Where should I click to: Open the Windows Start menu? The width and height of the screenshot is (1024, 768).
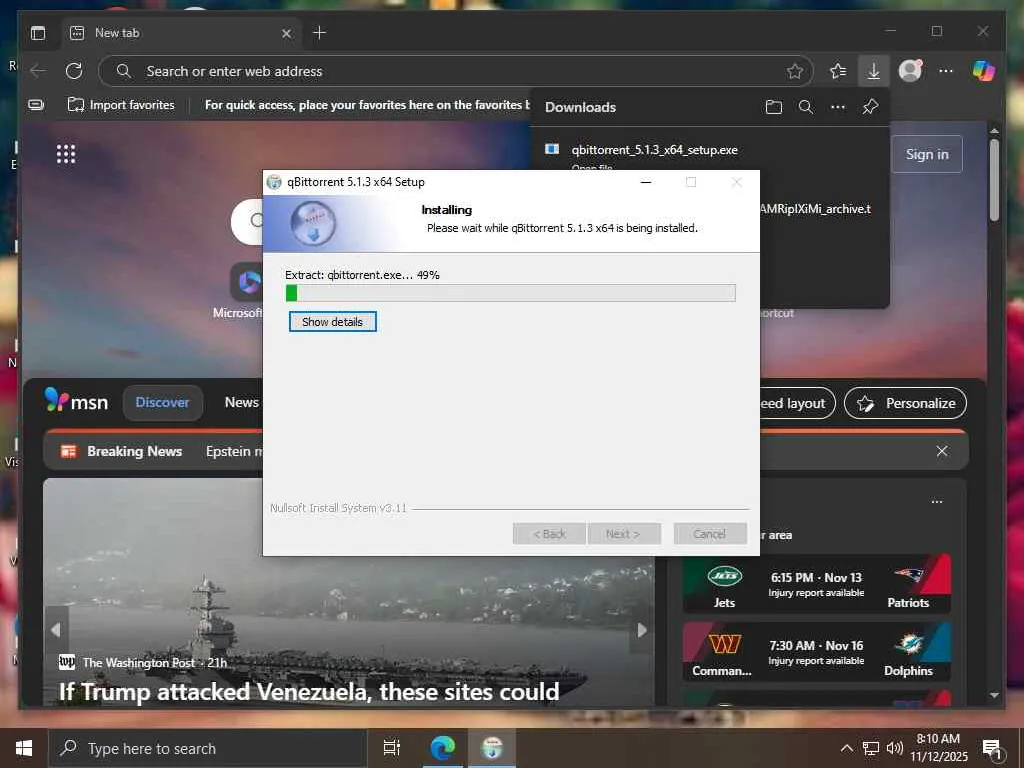(x=24, y=748)
